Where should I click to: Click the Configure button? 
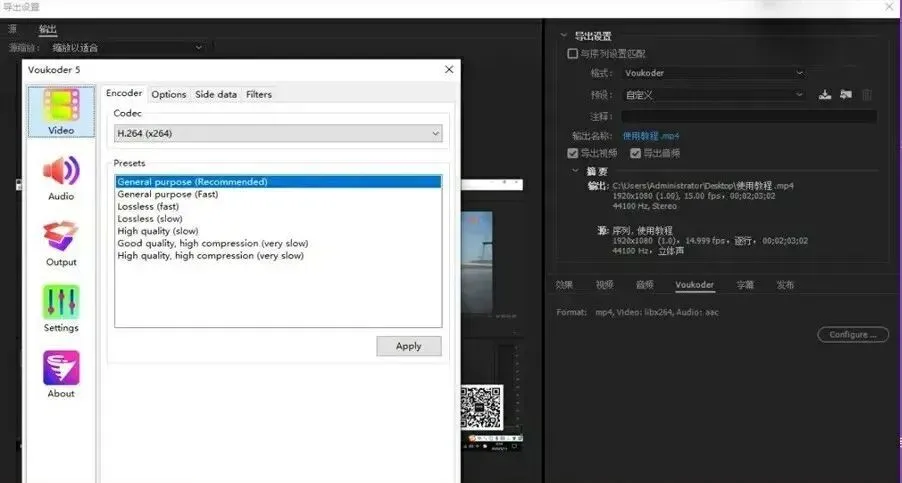[853, 335]
